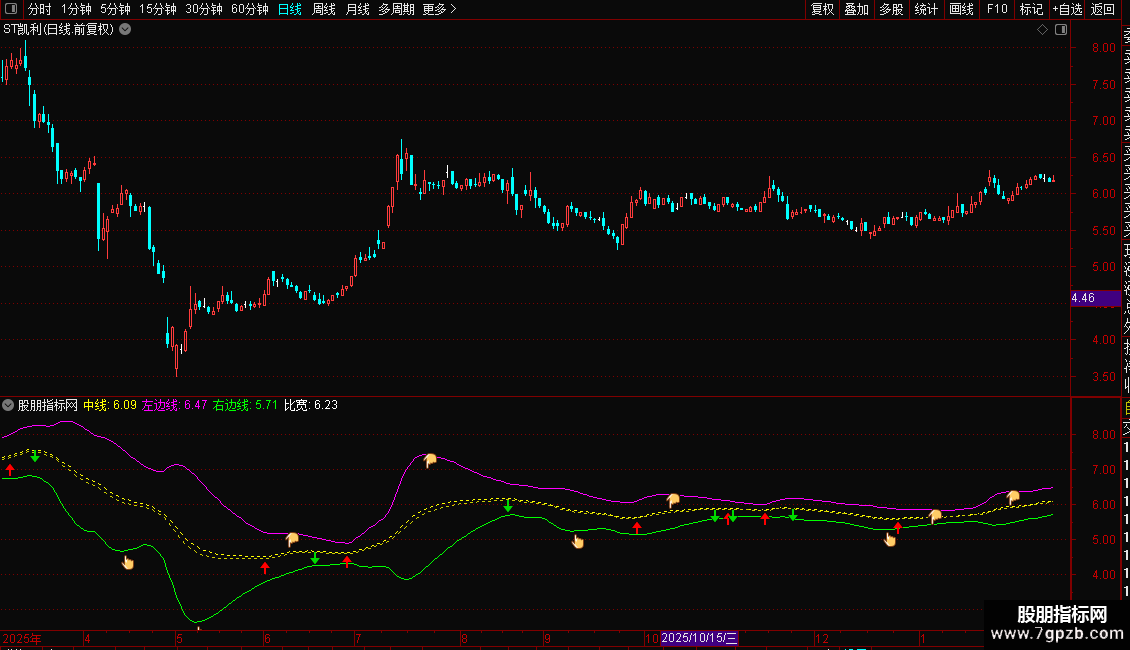This screenshot has width=1130, height=650.
Task: Select the 日线 daily tab
Action: pos(290,9)
